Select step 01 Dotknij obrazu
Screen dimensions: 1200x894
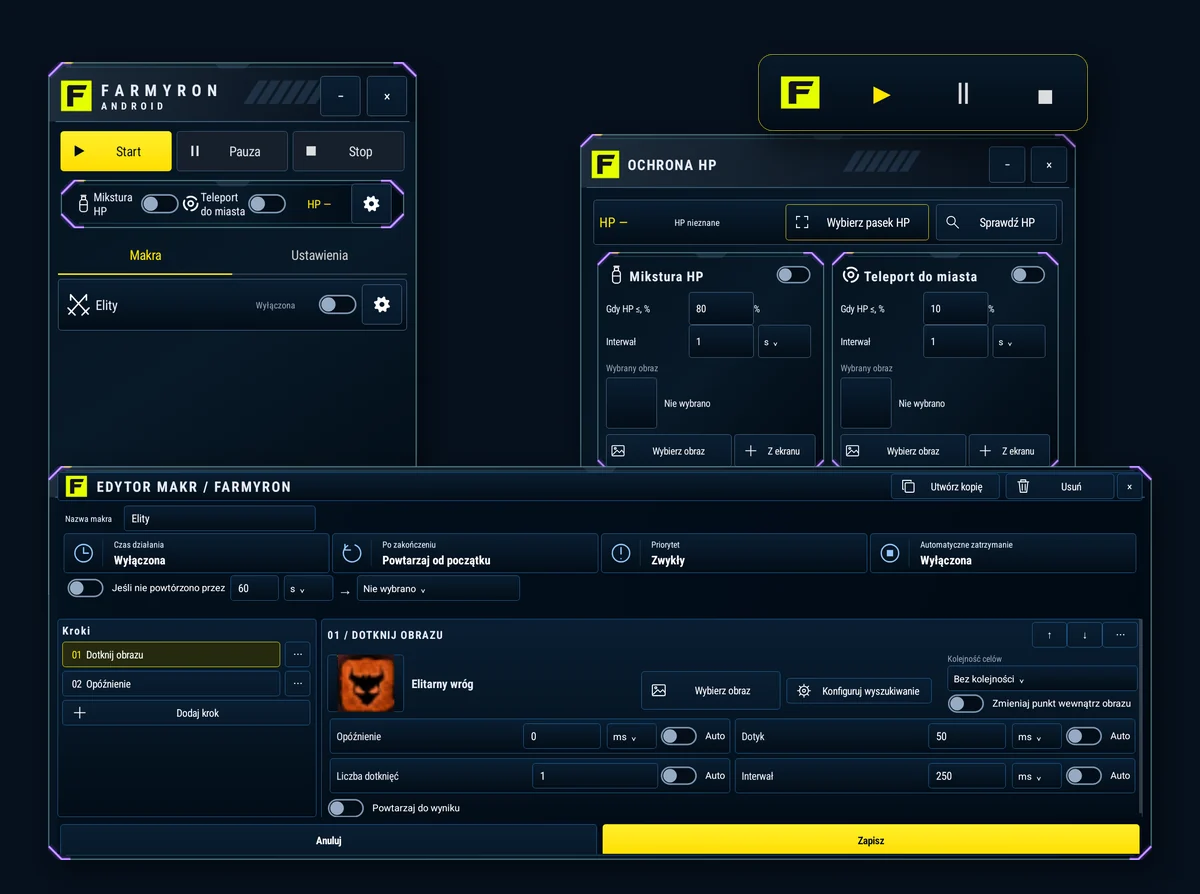(x=171, y=655)
